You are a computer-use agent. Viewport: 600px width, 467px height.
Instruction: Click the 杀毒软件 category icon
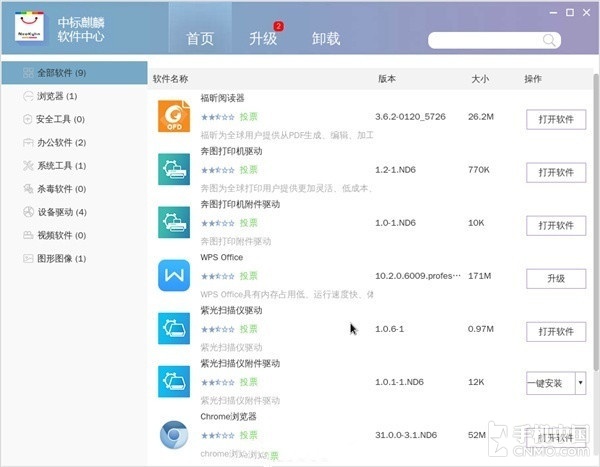[28, 189]
